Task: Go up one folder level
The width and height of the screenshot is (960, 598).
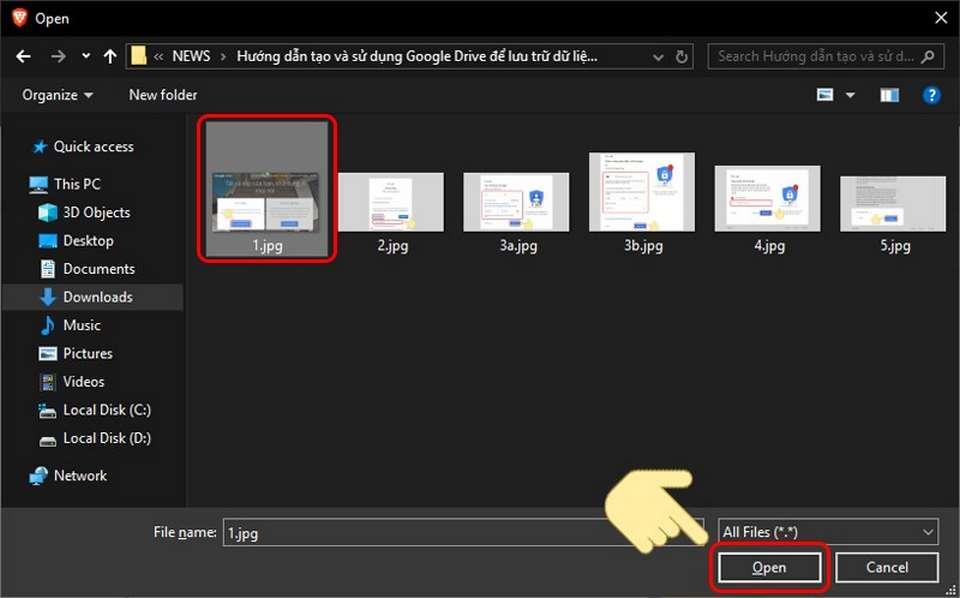Action: (x=110, y=57)
